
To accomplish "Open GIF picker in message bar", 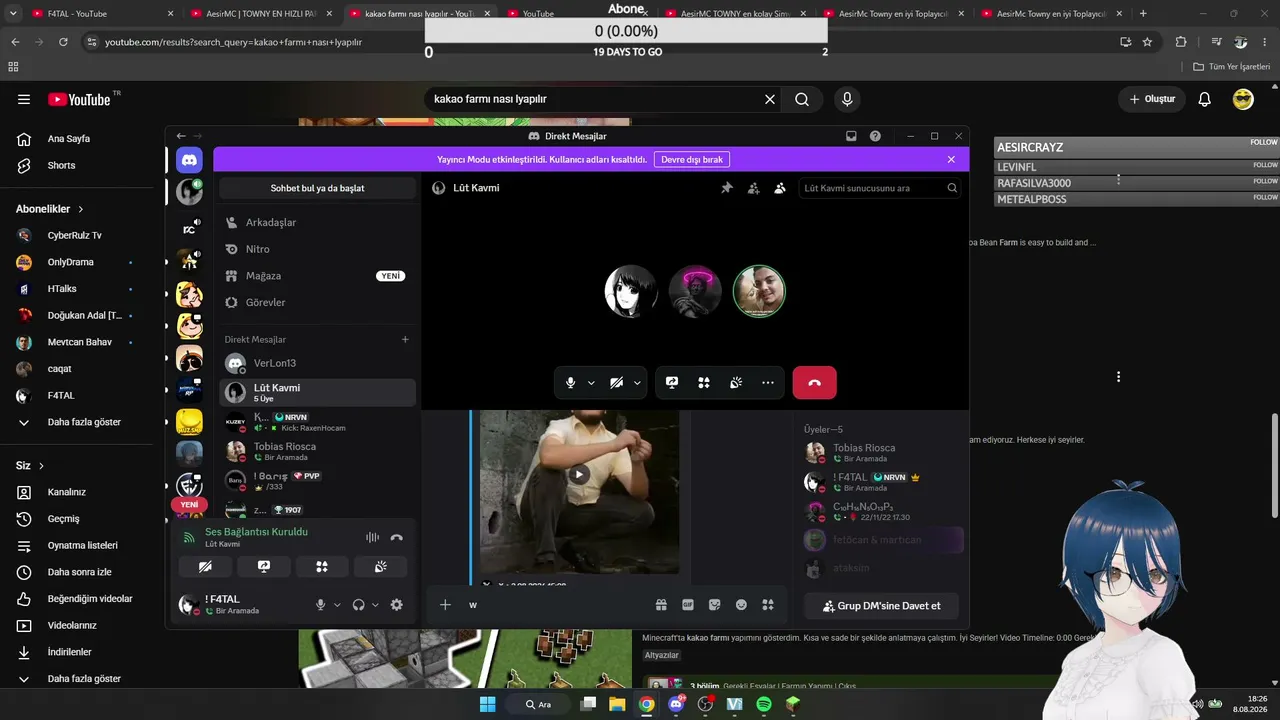I will [688, 605].
